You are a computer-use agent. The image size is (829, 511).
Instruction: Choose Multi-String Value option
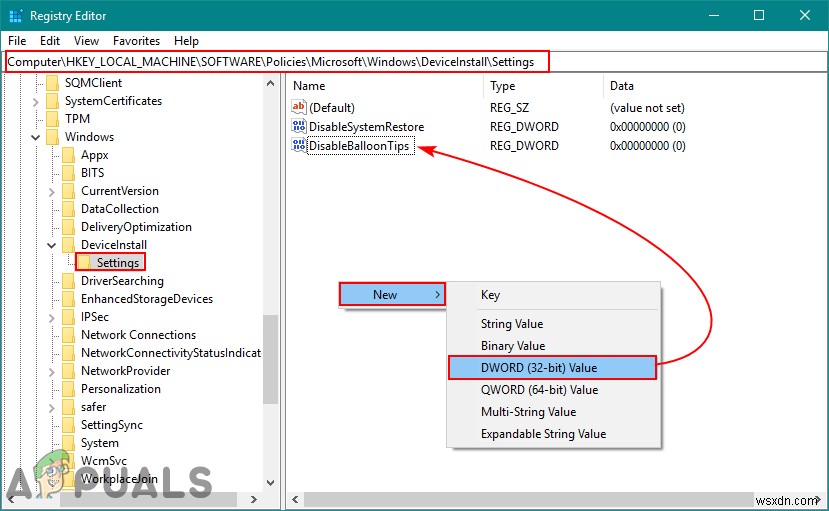click(x=554, y=412)
